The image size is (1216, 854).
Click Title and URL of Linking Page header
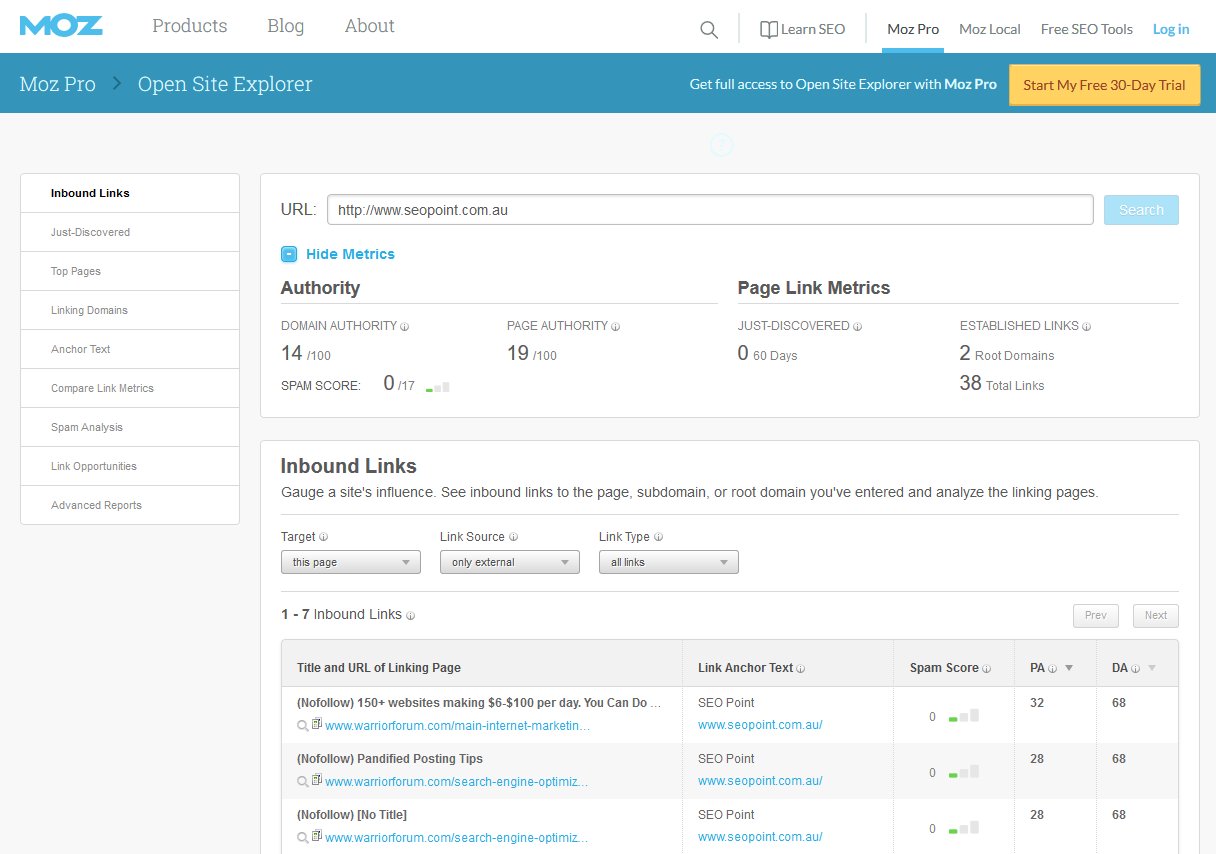click(x=379, y=668)
